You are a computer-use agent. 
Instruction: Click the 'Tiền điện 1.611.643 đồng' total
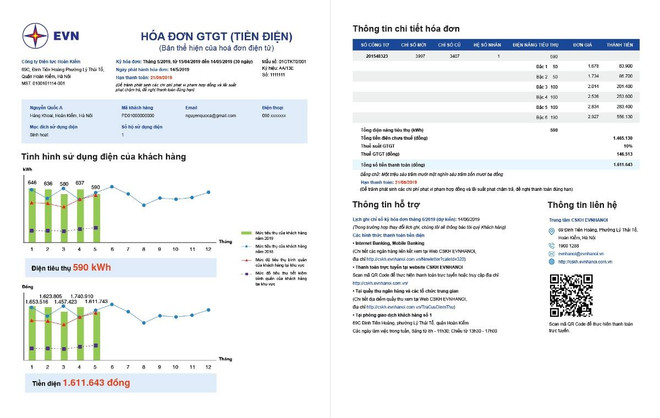(x=80, y=383)
